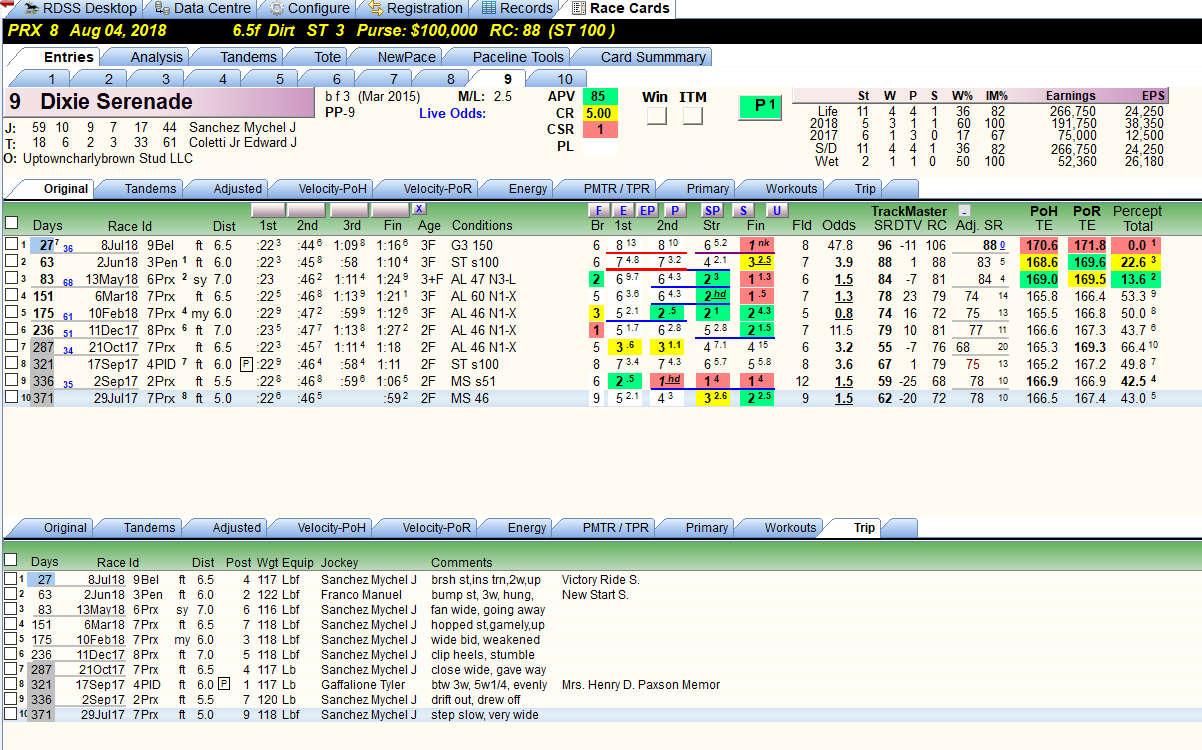Select the EP filter button
Viewport: 1202px width, 750px height.
tap(647, 210)
